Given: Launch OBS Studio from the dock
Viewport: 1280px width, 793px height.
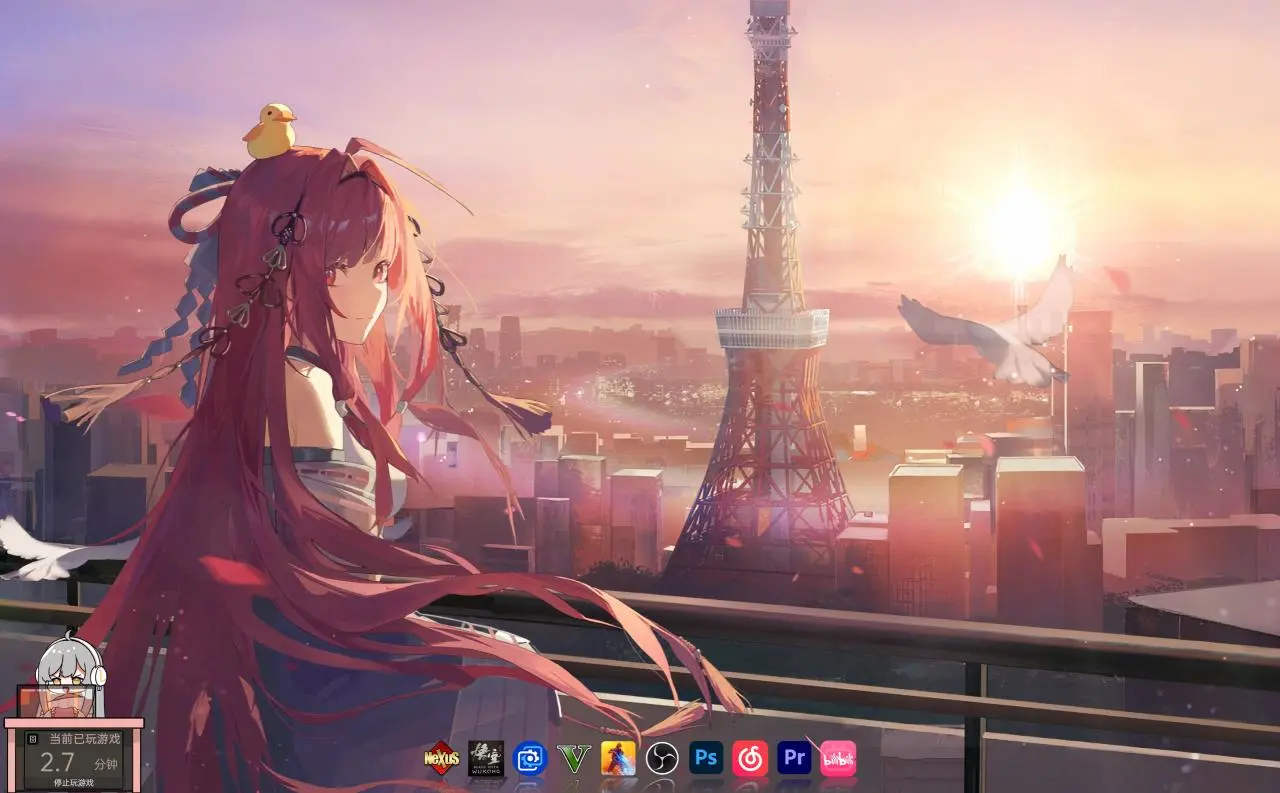Looking at the screenshot, I should pyautogui.click(x=662, y=758).
